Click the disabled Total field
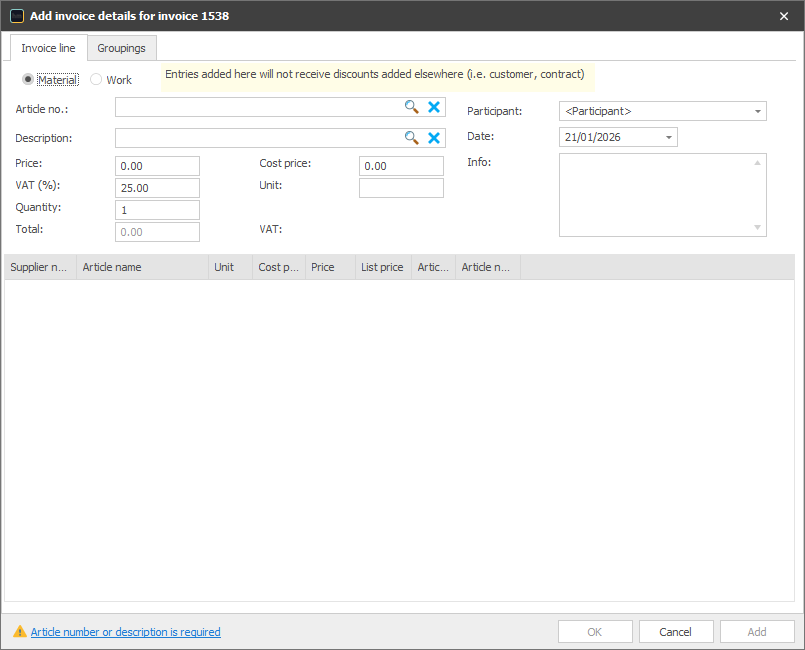 157,232
